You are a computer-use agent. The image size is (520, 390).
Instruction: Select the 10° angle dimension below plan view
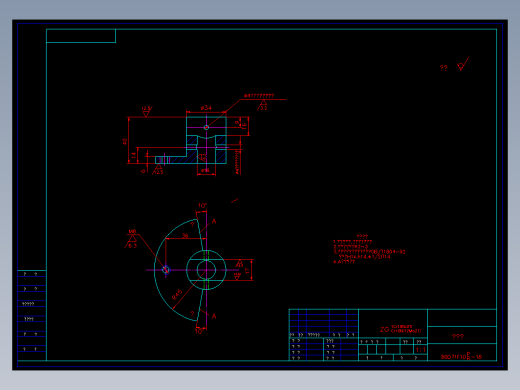pos(199,331)
